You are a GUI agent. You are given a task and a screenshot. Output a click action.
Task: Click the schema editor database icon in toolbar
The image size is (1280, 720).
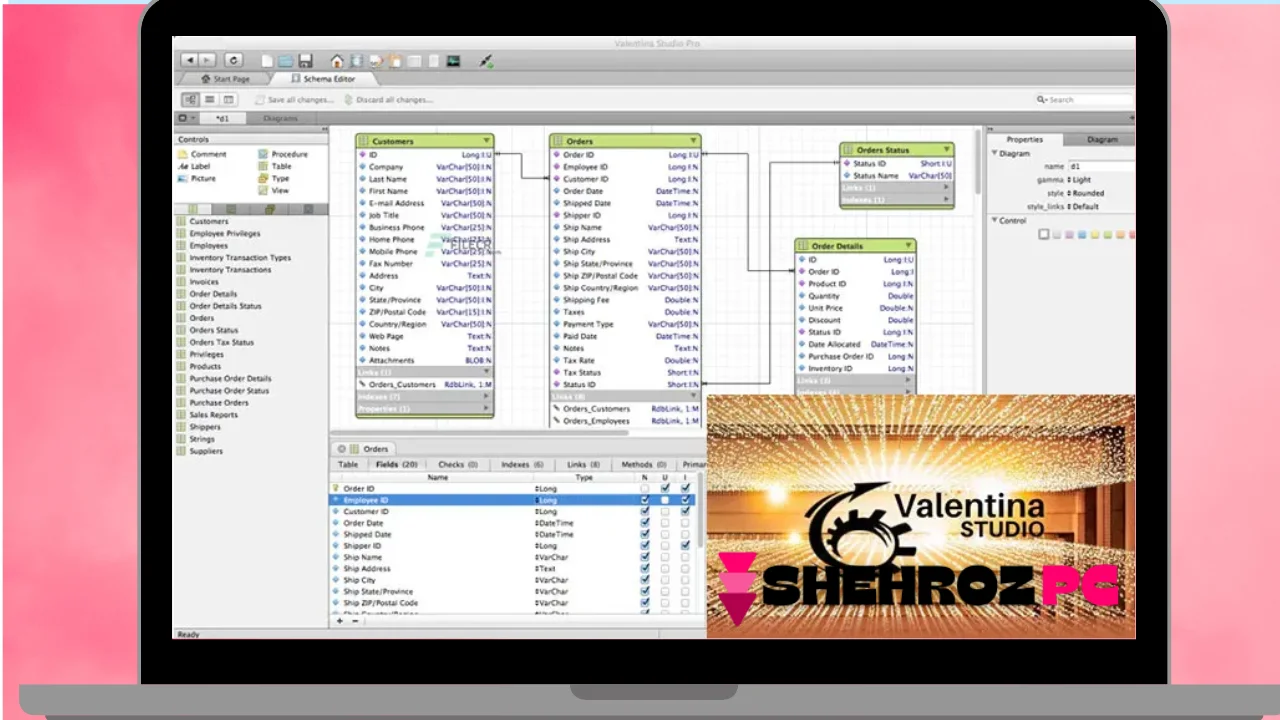coord(356,61)
